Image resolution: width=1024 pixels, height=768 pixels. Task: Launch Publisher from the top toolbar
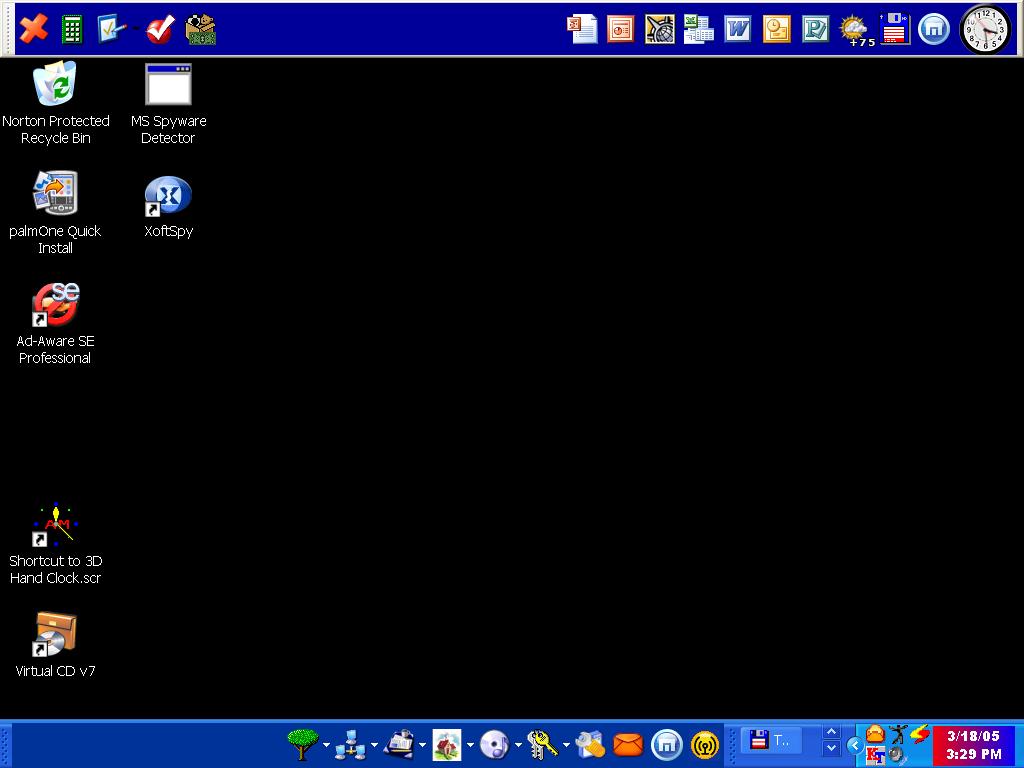tap(816, 29)
